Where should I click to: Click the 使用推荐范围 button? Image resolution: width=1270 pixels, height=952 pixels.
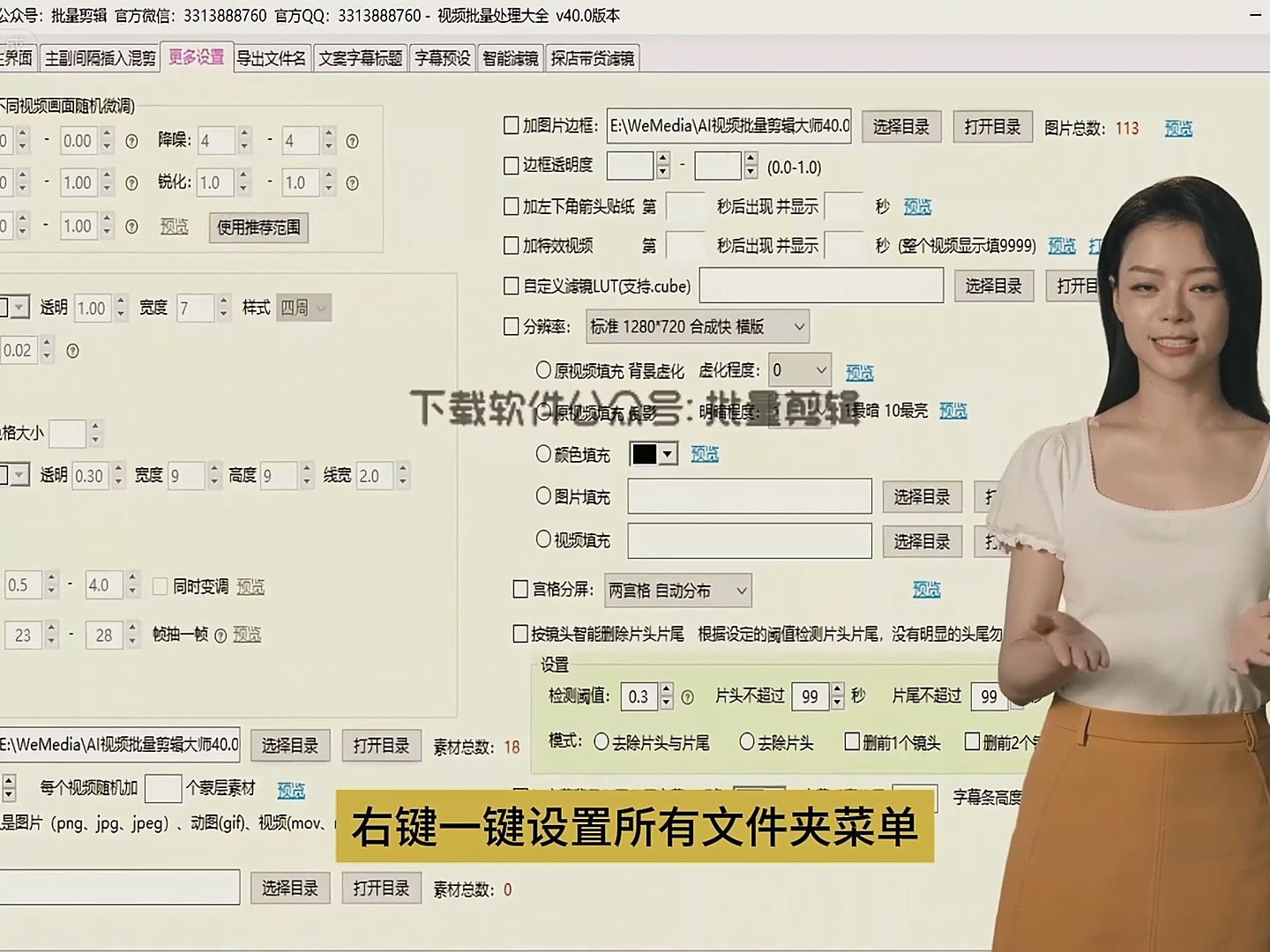[x=258, y=227]
